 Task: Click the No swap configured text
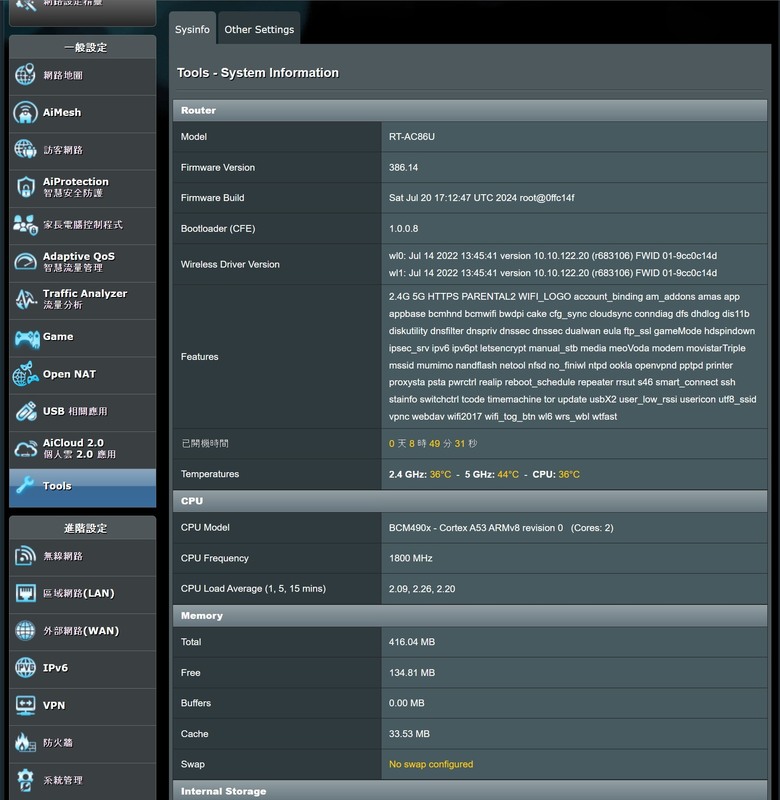pyautogui.click(x=431, y=764)
